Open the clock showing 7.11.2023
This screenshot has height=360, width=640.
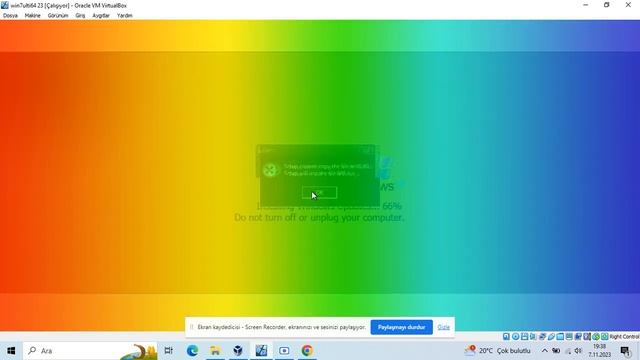[x=599, y=351]
